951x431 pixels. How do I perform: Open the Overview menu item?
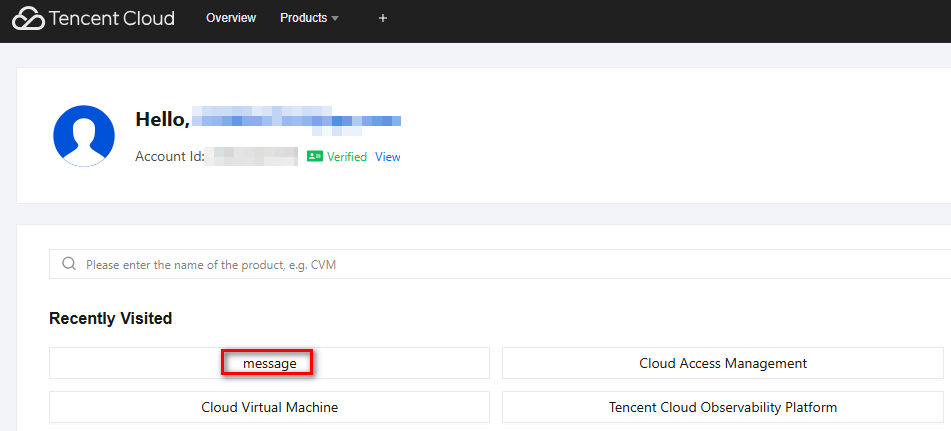[x=230, y=18]
